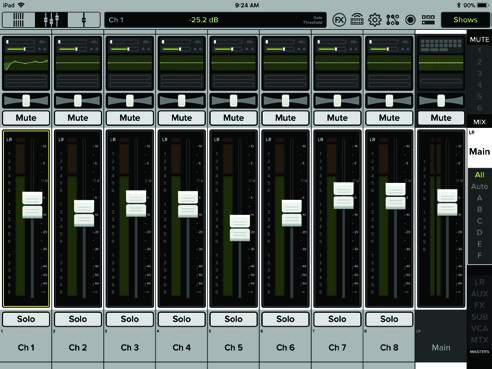Open the routing matrix icon
The width and height of the screenshot is (492, 369).
(393, 20)
